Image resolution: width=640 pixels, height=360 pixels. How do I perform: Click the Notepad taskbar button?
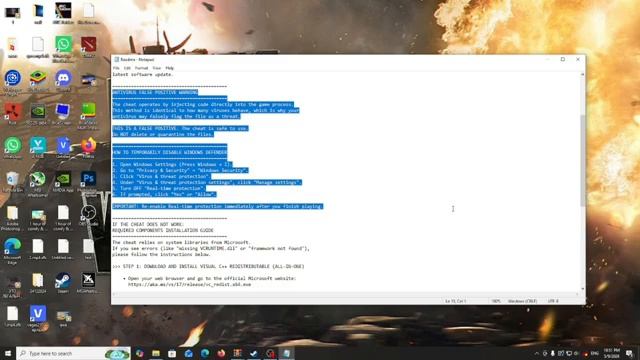click(286, 353)
